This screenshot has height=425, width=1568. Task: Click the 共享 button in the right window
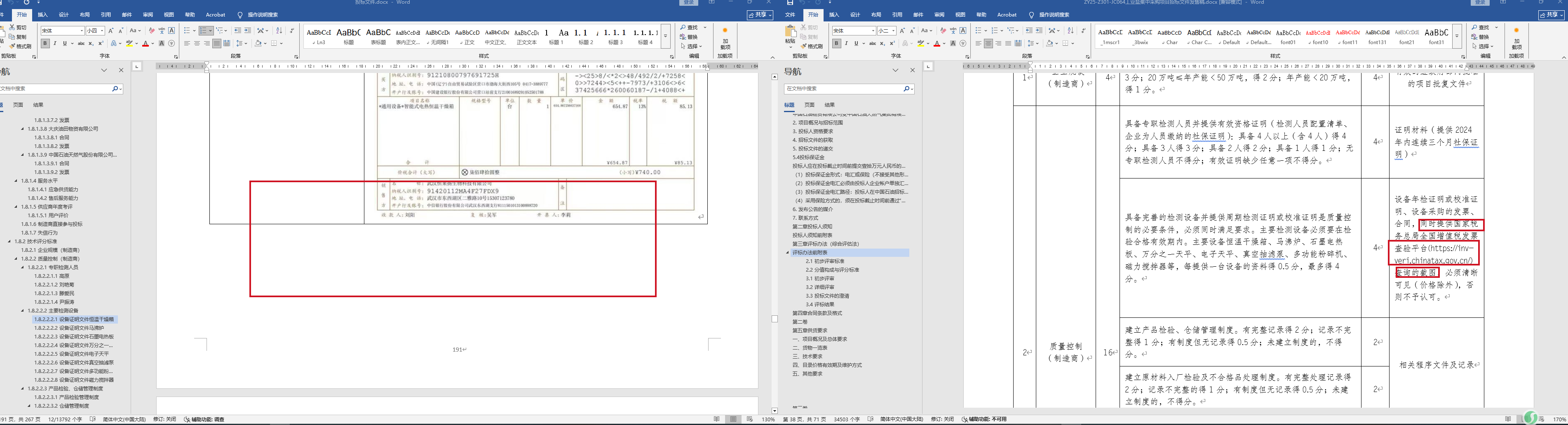[x=1552, y=14]
